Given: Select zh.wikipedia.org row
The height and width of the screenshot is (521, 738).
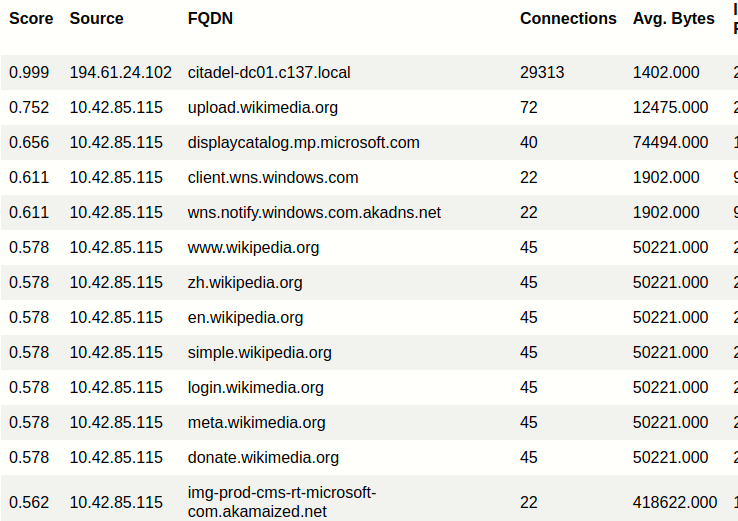Looking at the screenshot, I should click(x=369, y=282).
